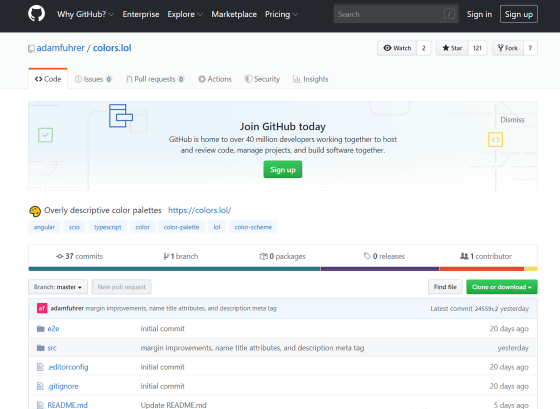Open the colors.lol repository link
560x409 pixels.
(112, 48)
